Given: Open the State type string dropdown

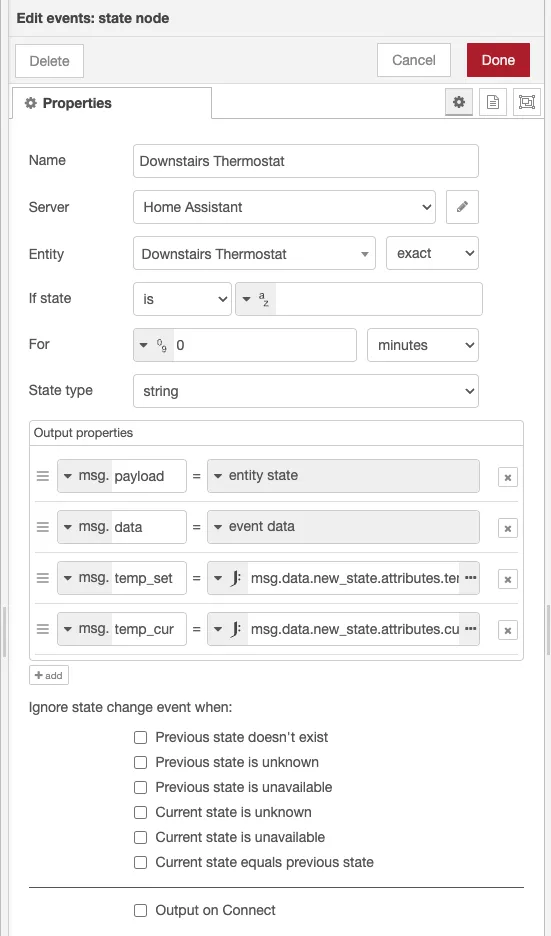Looking at the screenshot, I should point(306,391).
